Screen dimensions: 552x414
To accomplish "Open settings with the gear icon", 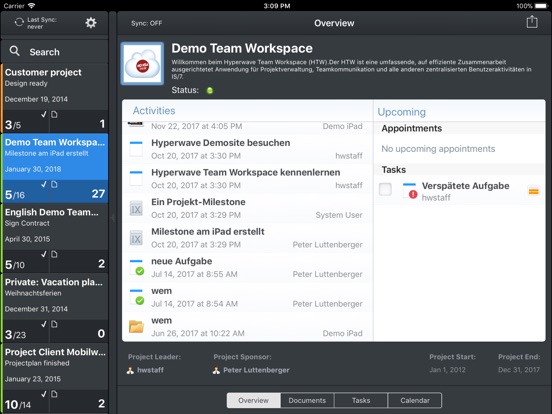I will click(91, 23).
